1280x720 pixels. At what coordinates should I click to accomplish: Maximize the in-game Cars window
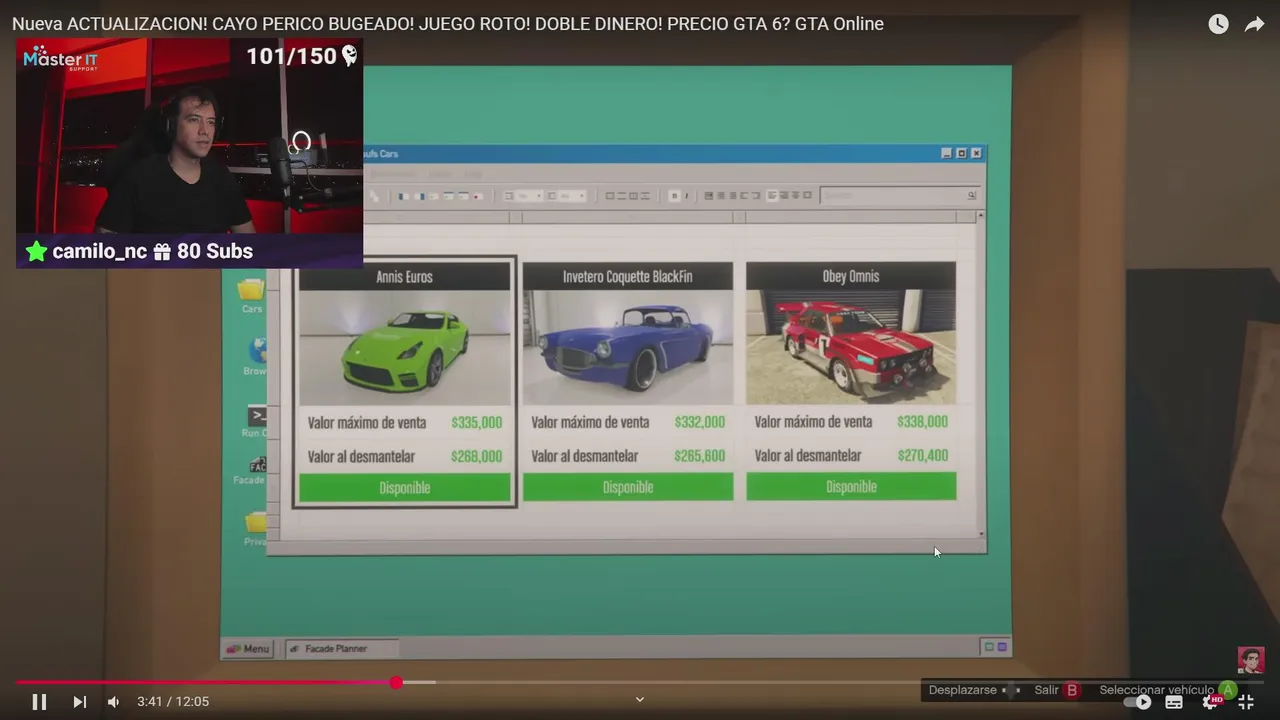pos(961,153)
